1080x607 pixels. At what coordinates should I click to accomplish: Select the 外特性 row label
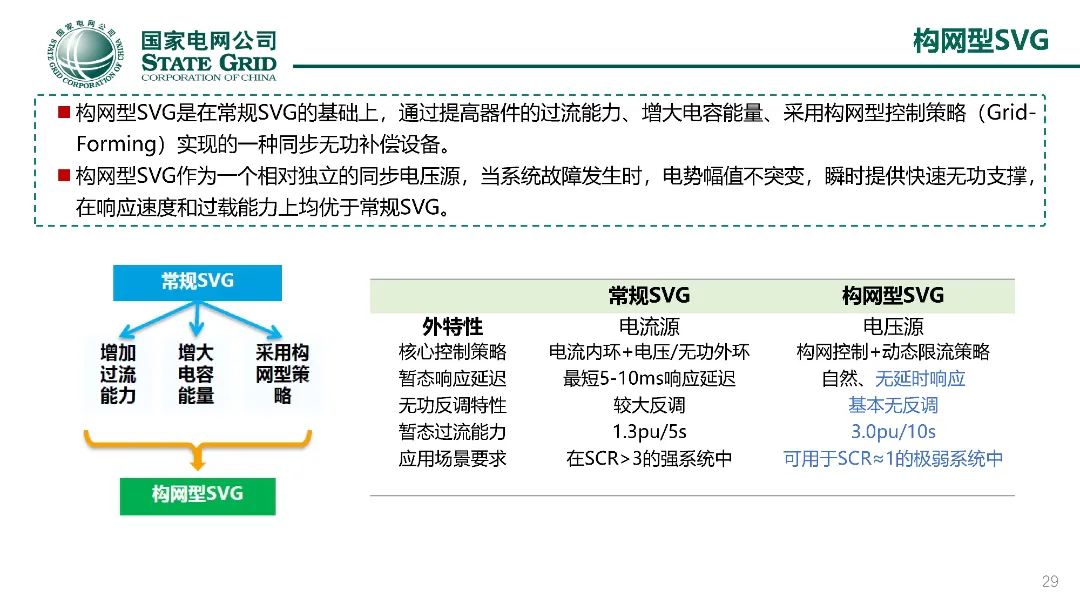[453, 327]
